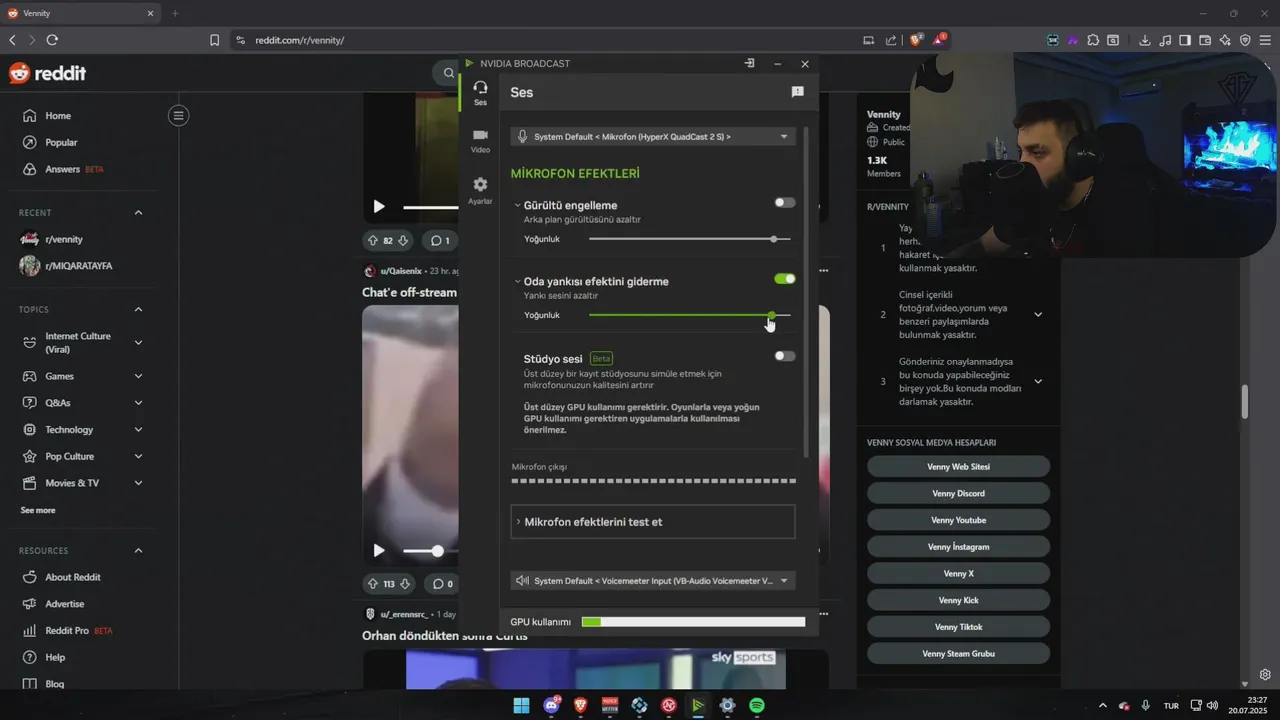The width and height of the screenshot is (1280, 720).
Task: Expand the Q&As topic
Action: coord(138,403)
